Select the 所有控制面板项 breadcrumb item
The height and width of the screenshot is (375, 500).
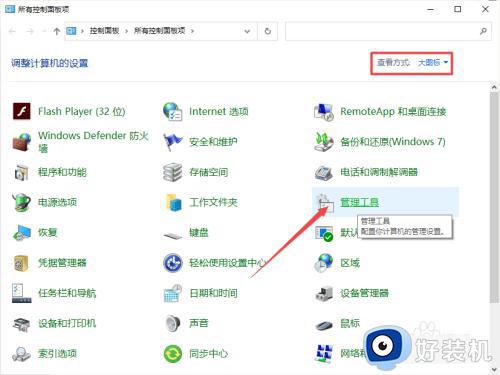point(159,31)
